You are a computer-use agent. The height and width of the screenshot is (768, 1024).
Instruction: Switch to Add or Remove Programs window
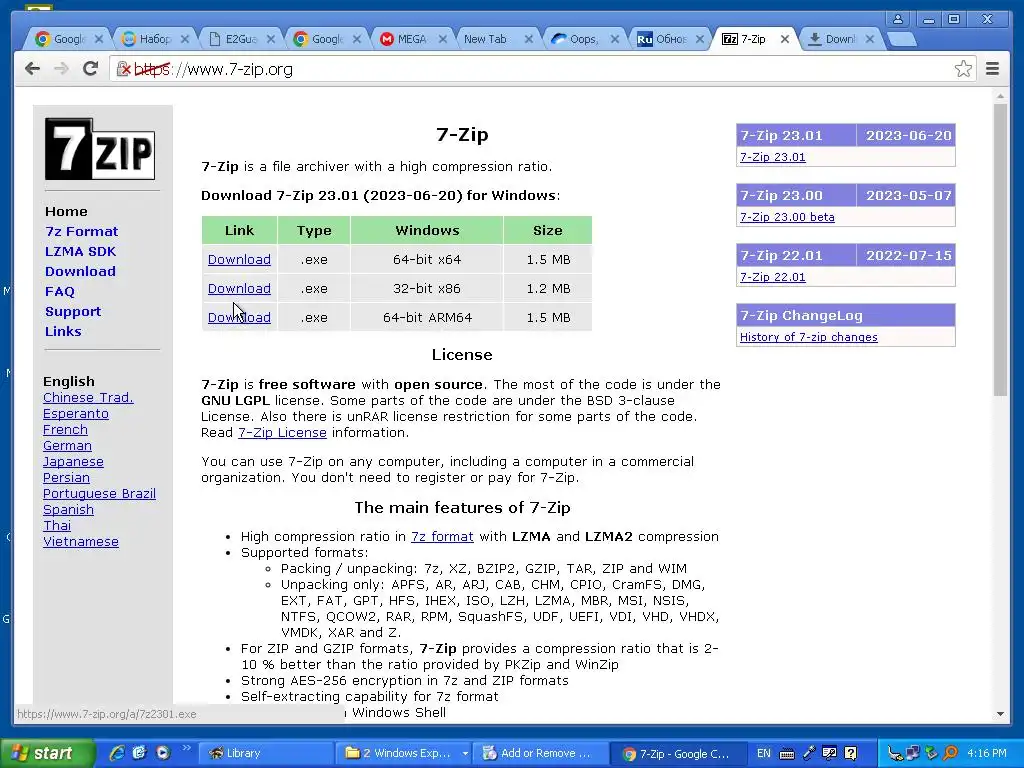[540, 753]
